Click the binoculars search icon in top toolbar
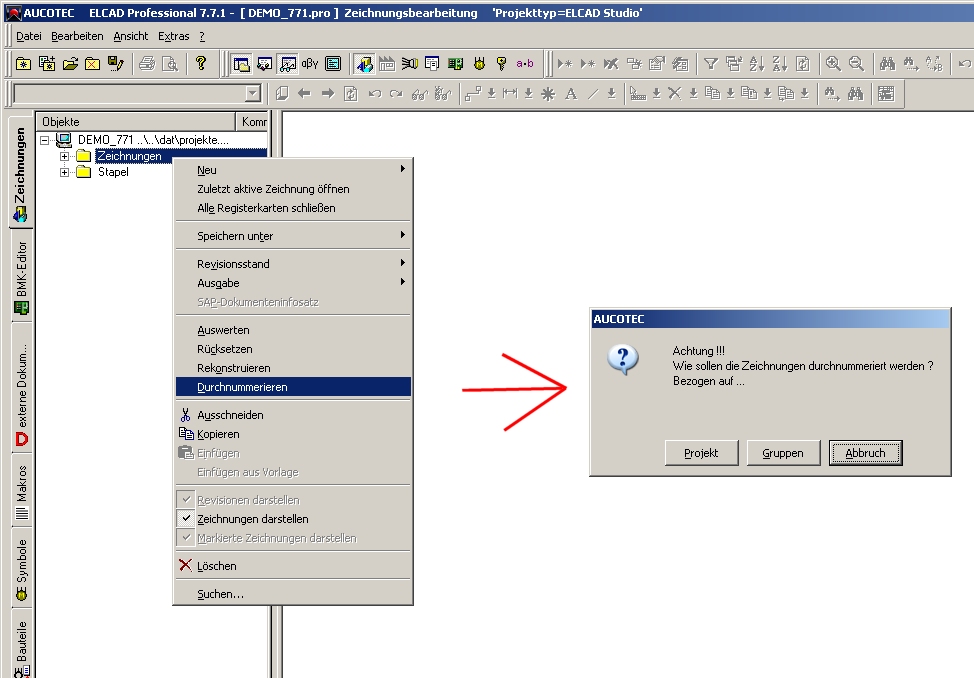The height and width of the screenshot is (678, 974). coord(888,63)
